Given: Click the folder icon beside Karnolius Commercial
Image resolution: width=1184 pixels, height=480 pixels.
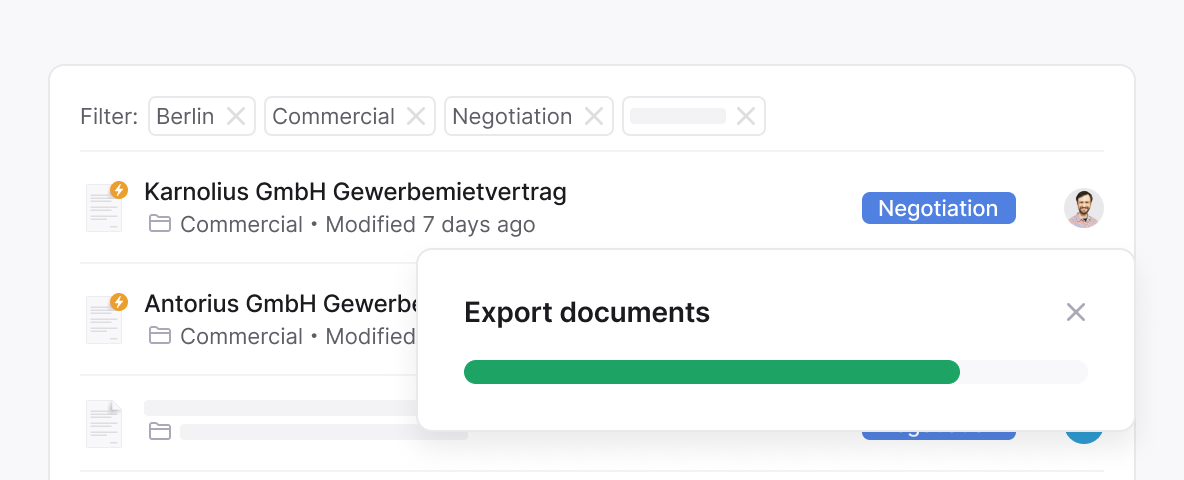Looking at the screenshot, I should (x=159, y=223).
